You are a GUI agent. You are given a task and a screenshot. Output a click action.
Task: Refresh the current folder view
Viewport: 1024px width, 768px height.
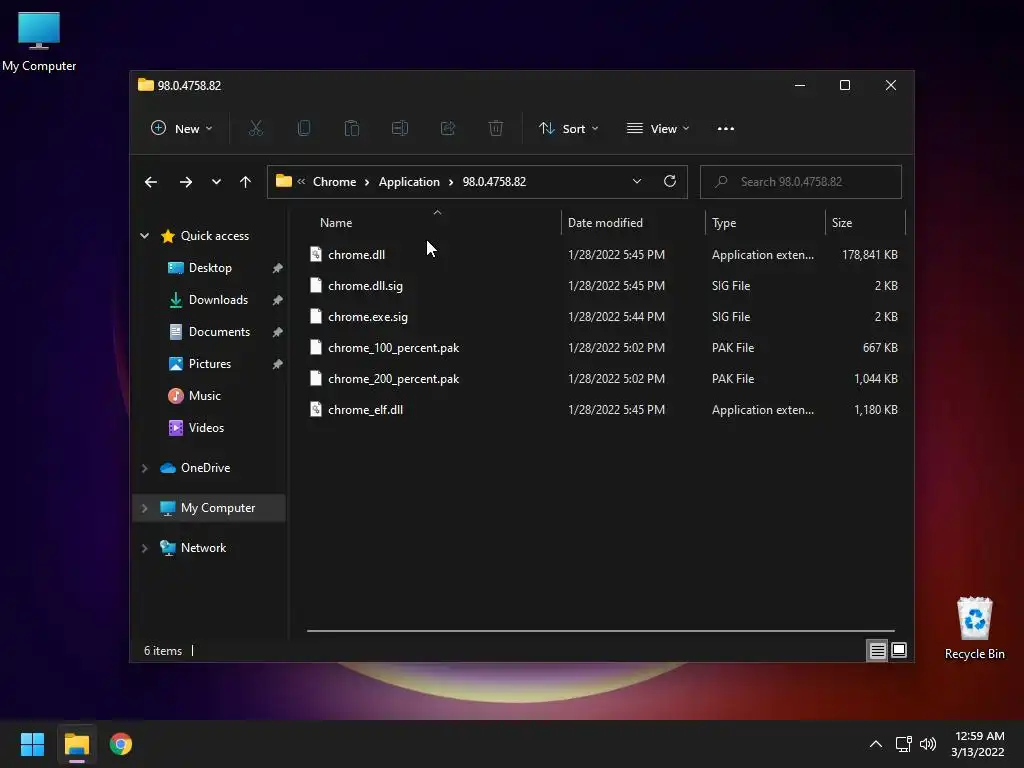(x=669, y=182)
